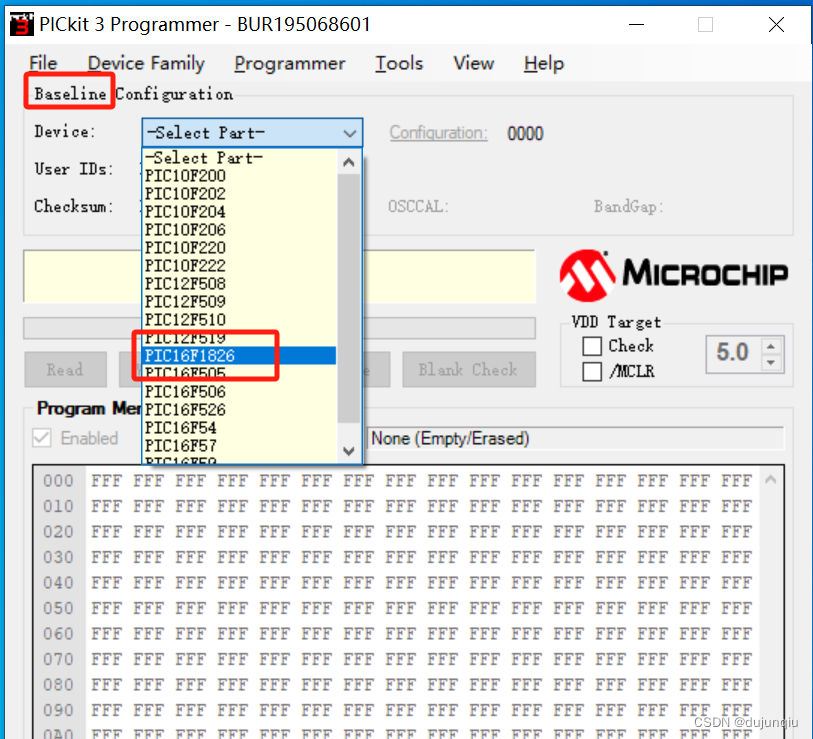813x739 pixels.
Task: Click the PICkit 3 app icon in the title bar
Action: (x=22, y=24)
